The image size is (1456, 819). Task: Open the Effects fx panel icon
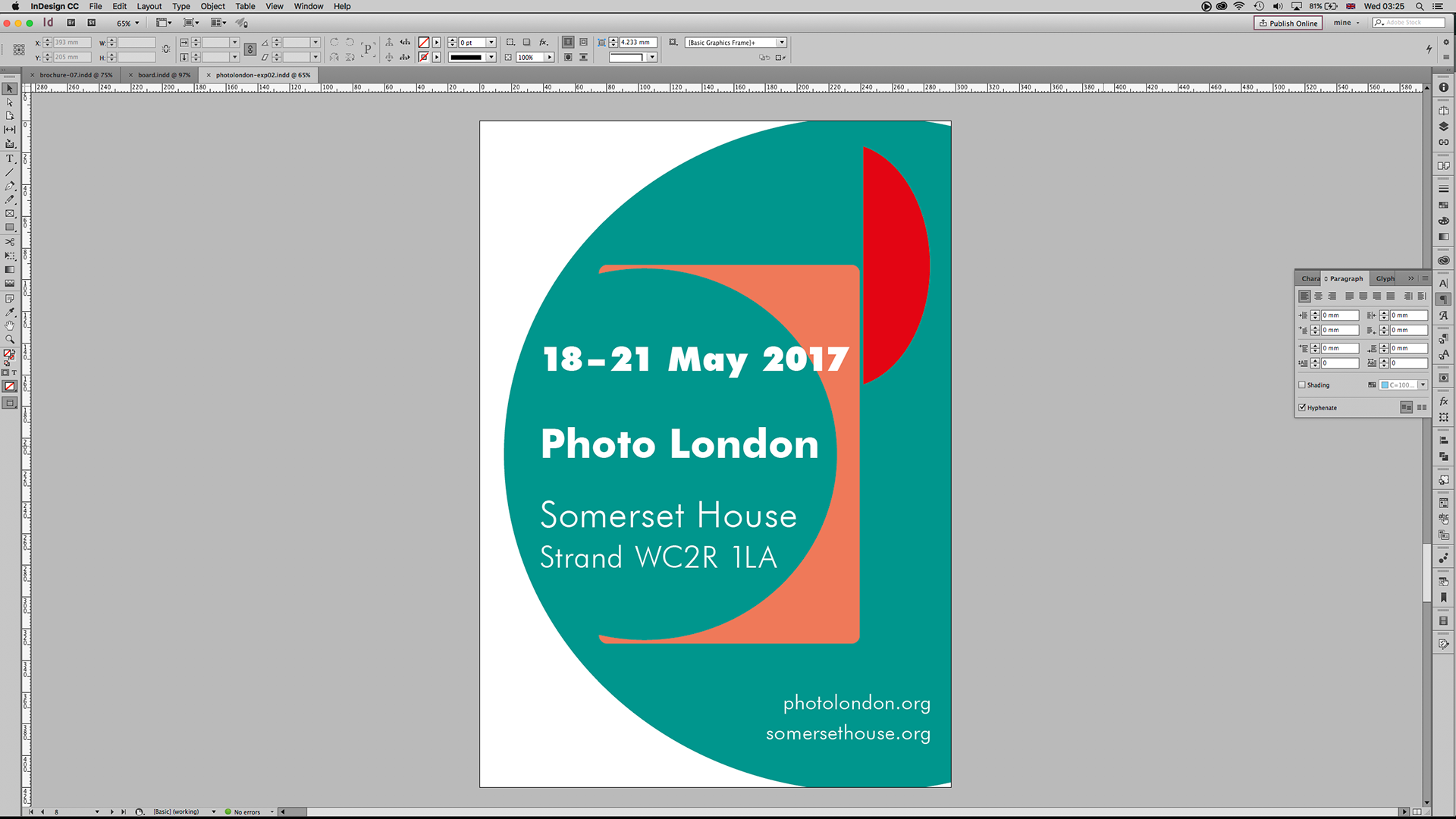point(1444,401)
